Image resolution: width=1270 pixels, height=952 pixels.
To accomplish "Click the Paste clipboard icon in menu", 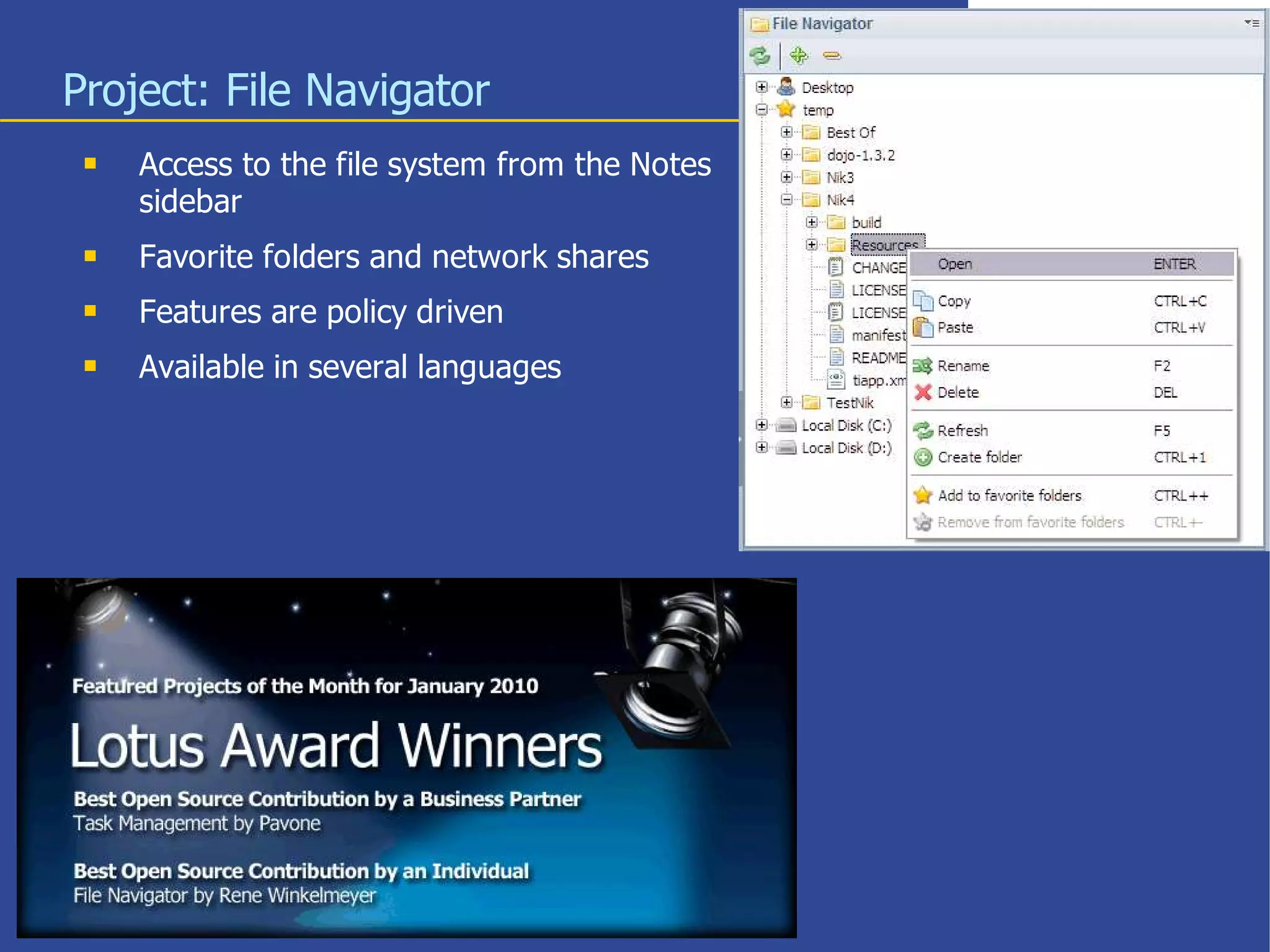I will pos(923,327).
